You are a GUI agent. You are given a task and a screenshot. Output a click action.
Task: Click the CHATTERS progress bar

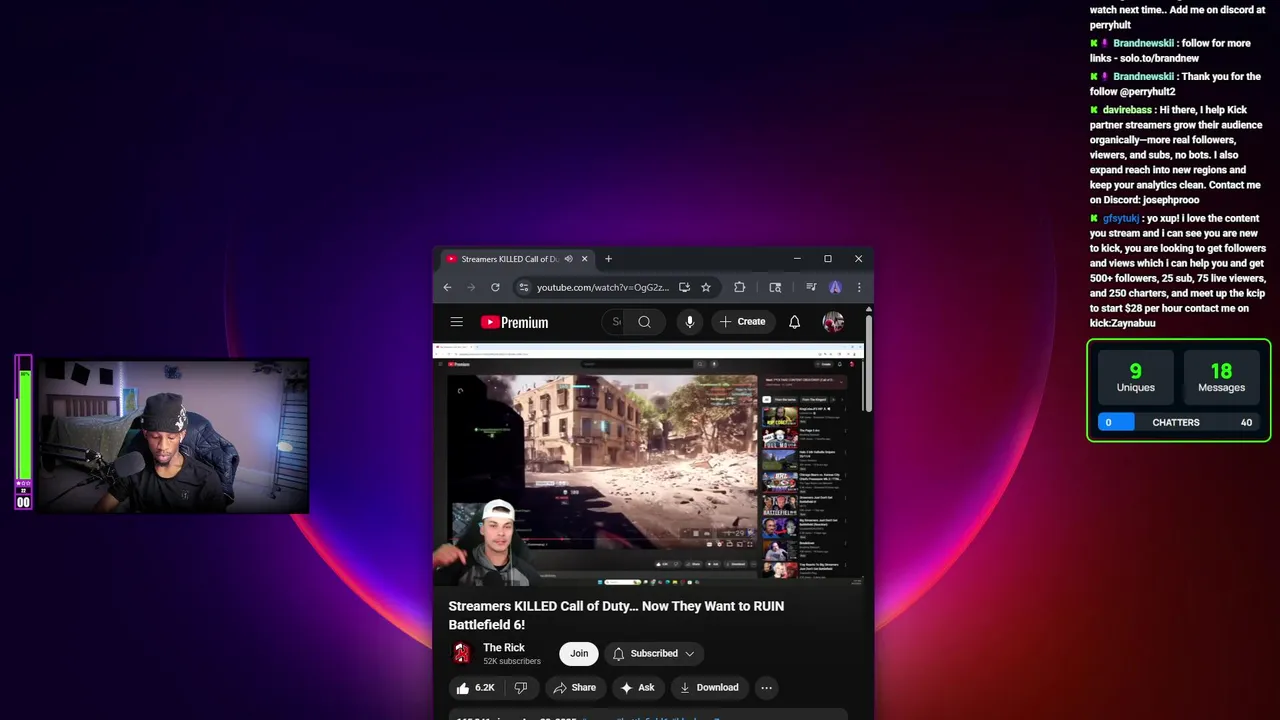[x=1178, y=422]
